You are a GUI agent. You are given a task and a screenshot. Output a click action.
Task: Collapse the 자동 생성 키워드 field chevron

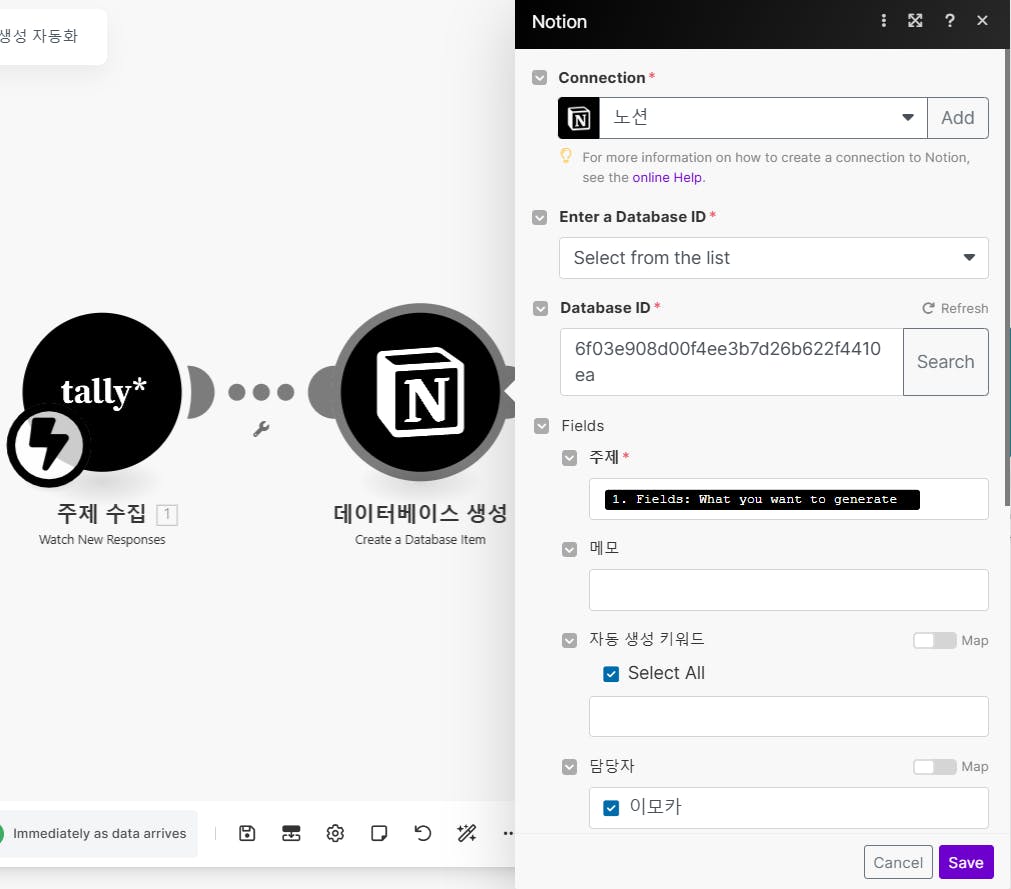coord(569,640)
